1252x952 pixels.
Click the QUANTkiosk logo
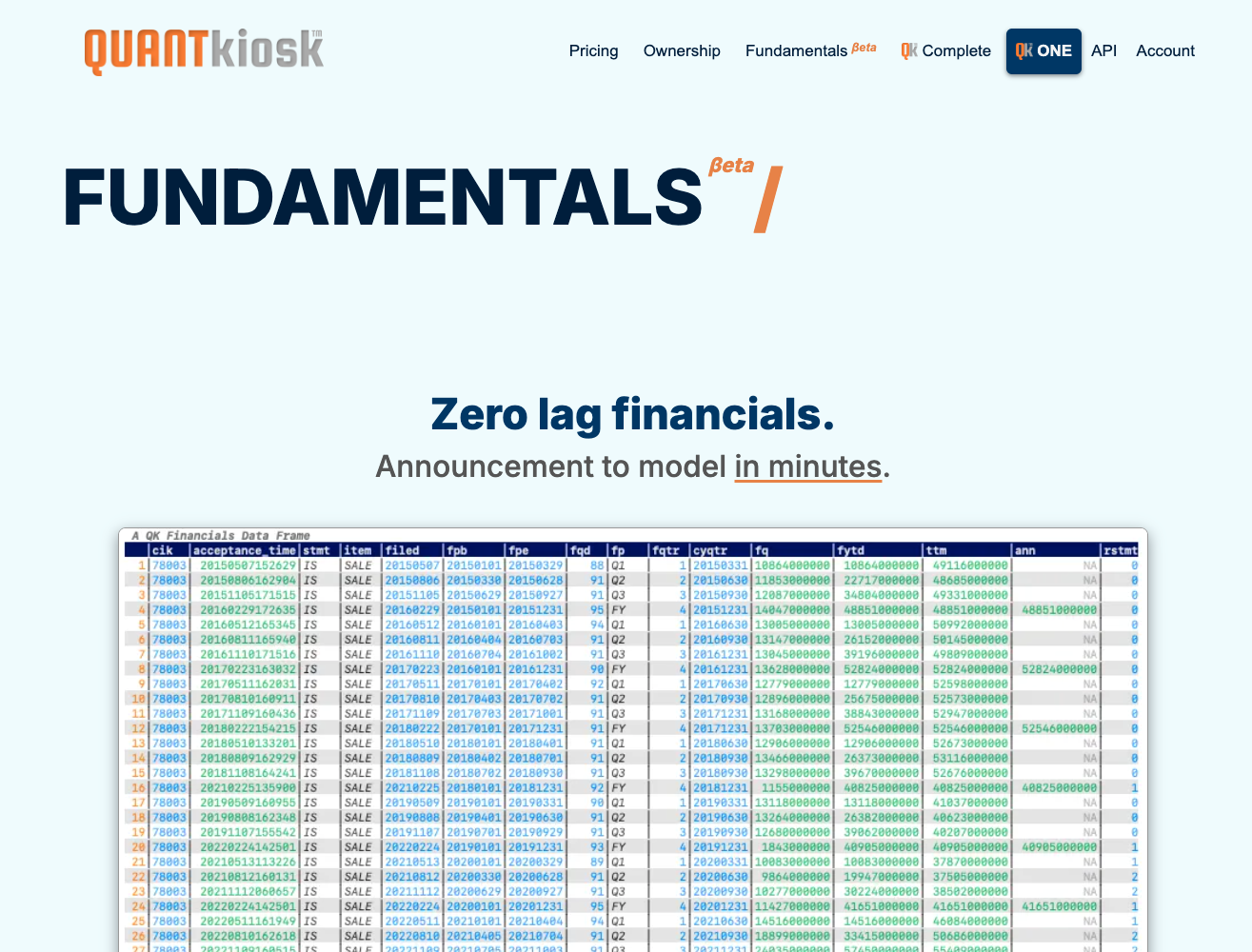pos(203,50)
